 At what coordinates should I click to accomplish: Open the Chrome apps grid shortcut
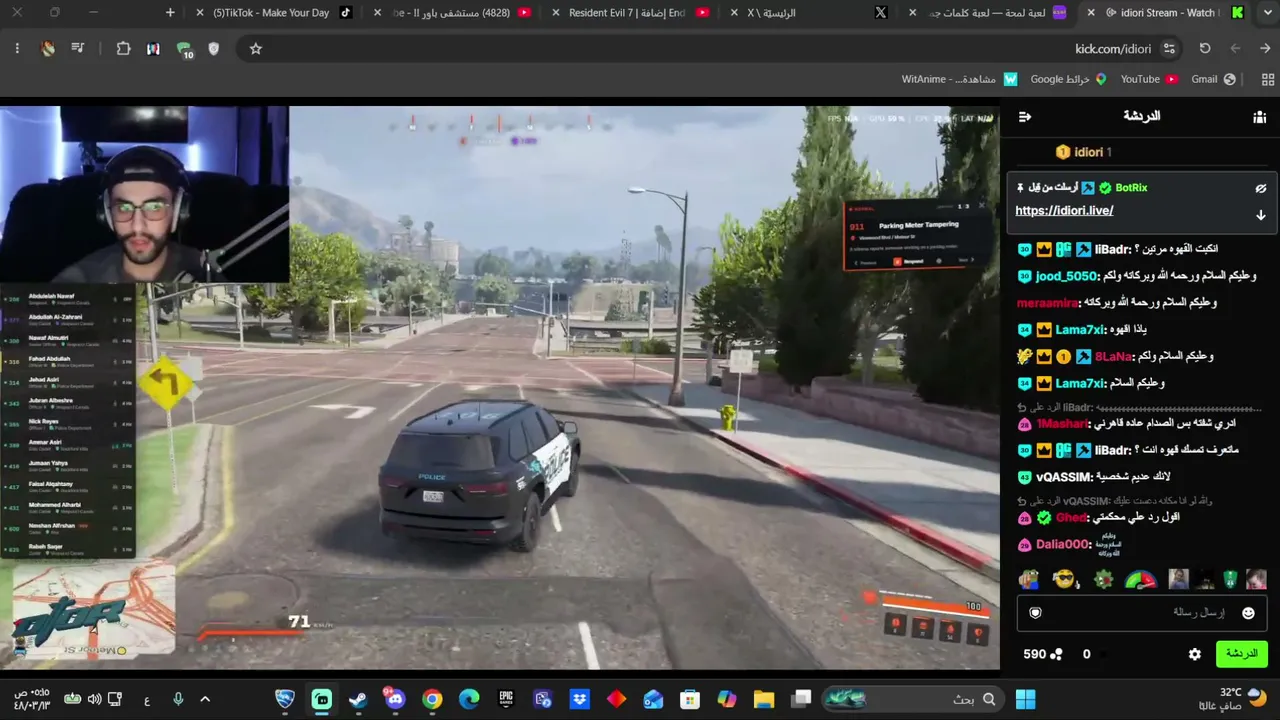tap(1268, 79)
